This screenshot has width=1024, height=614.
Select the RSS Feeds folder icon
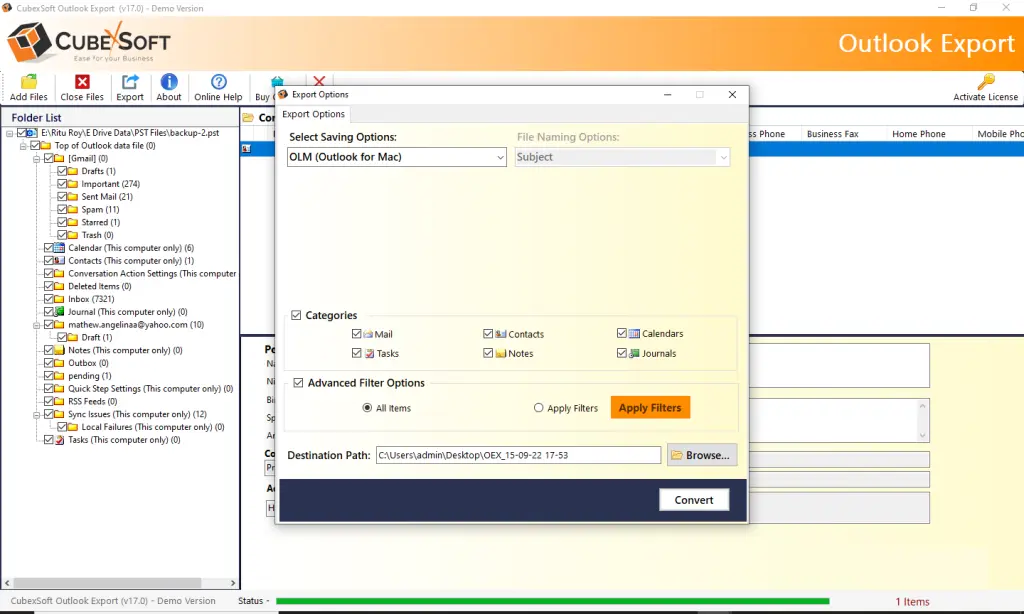click(59, 402)
